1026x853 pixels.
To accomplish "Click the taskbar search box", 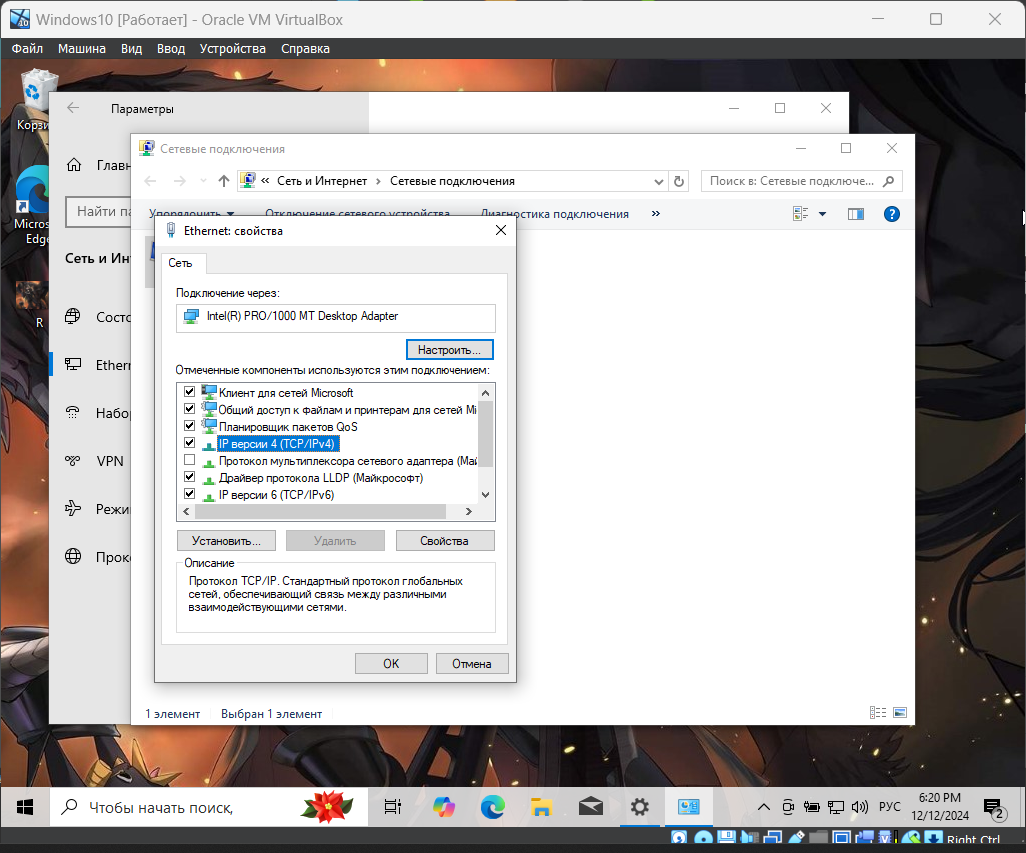I will pos(208,807).
